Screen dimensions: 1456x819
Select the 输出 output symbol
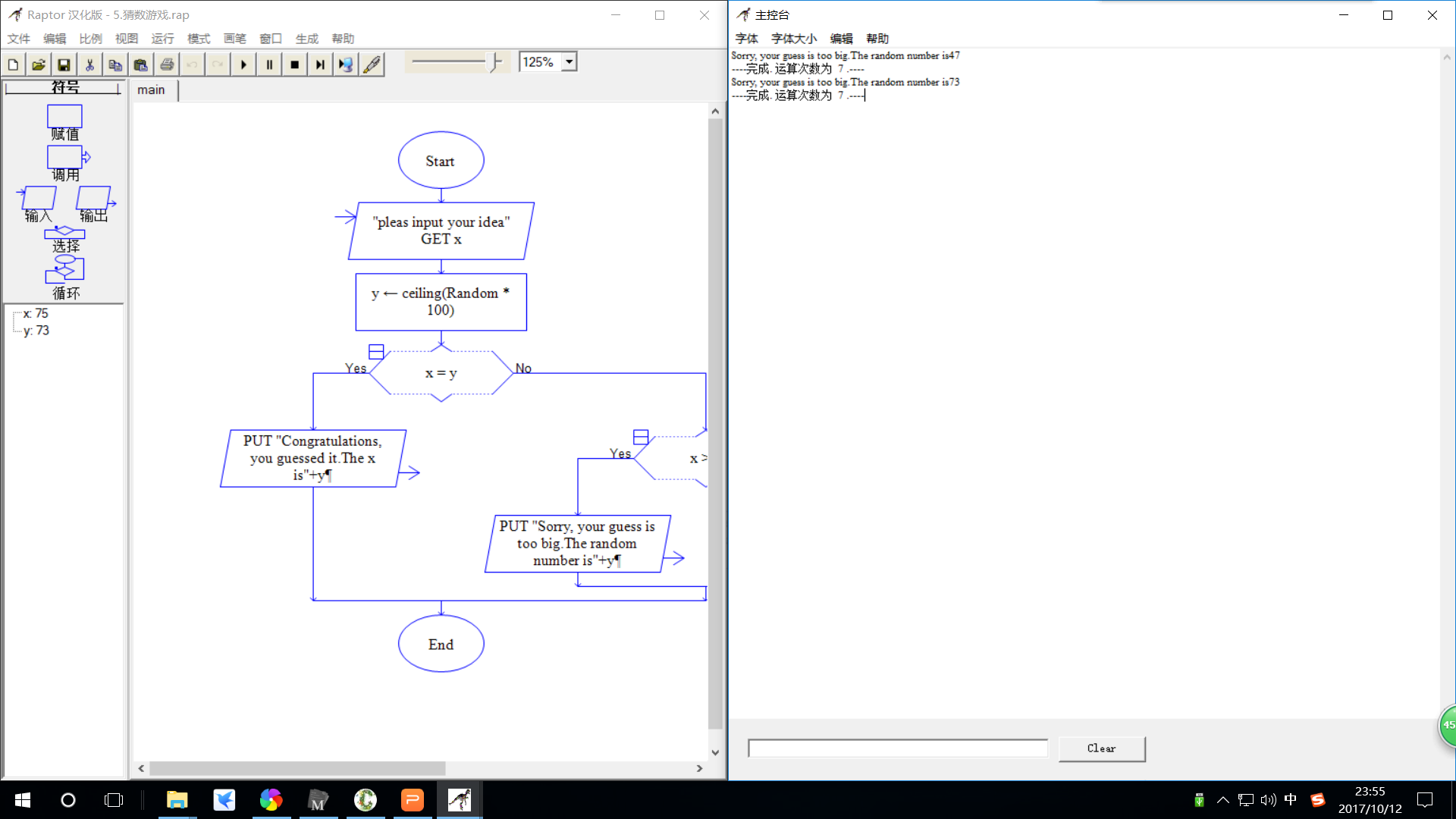tap(95, 205)
